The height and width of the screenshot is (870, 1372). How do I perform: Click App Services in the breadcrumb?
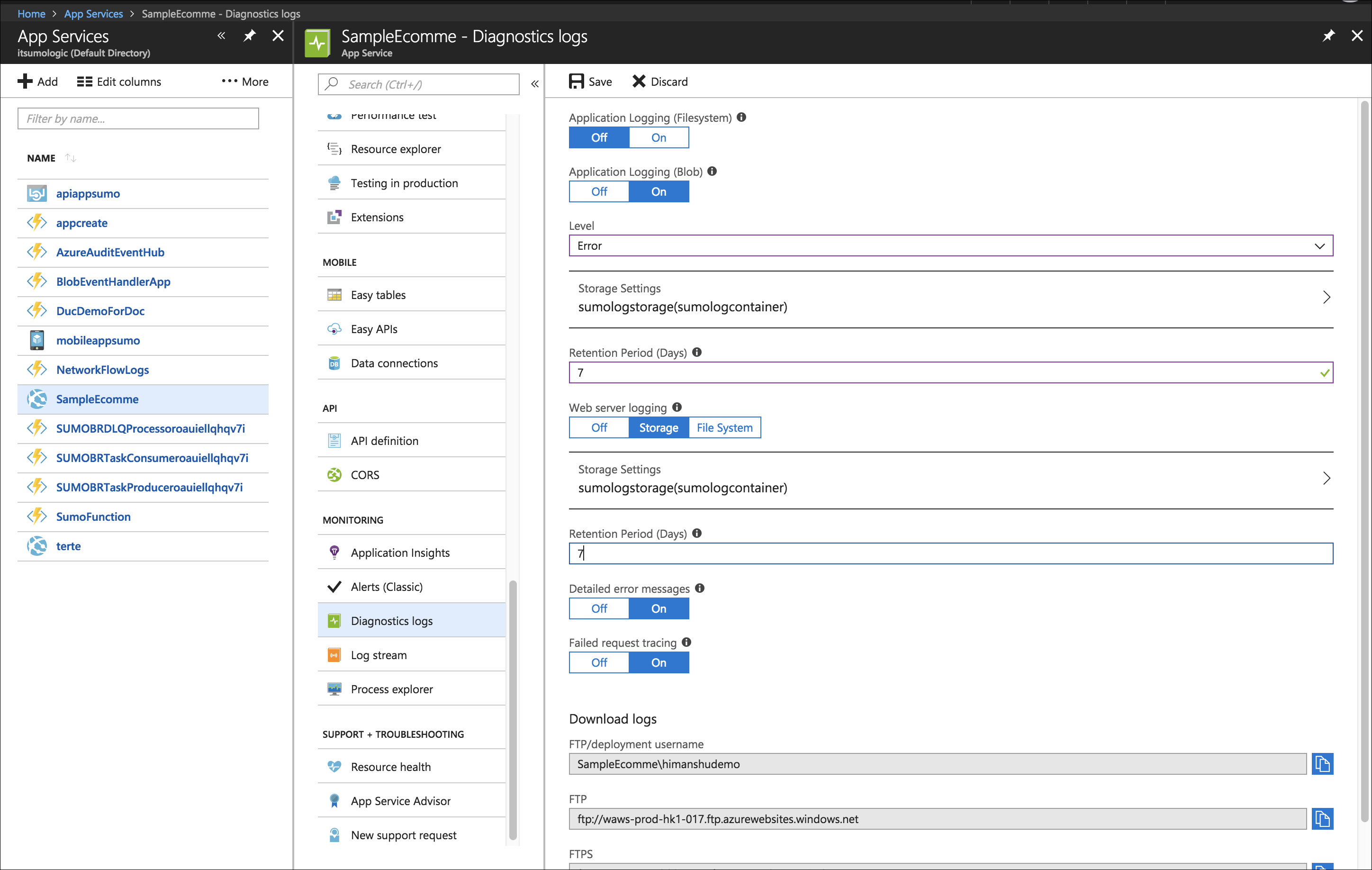93,14
